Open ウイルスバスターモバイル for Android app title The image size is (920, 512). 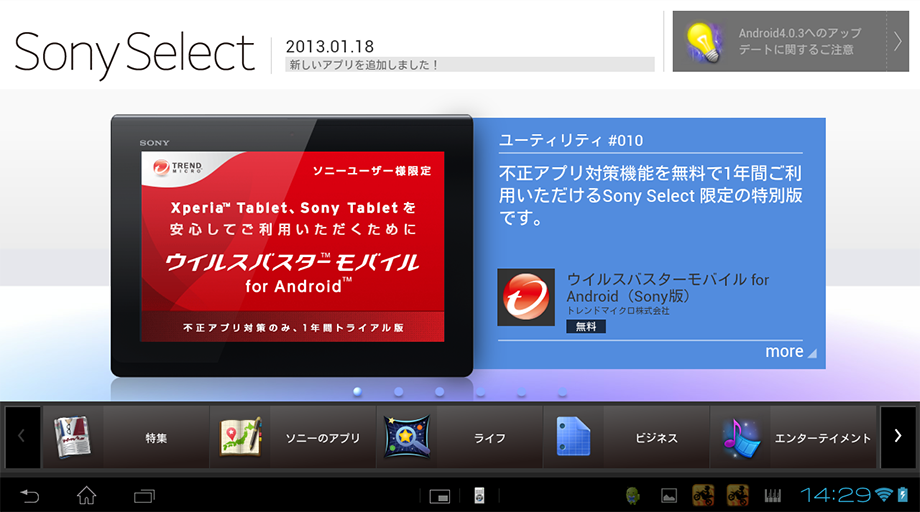668,287
